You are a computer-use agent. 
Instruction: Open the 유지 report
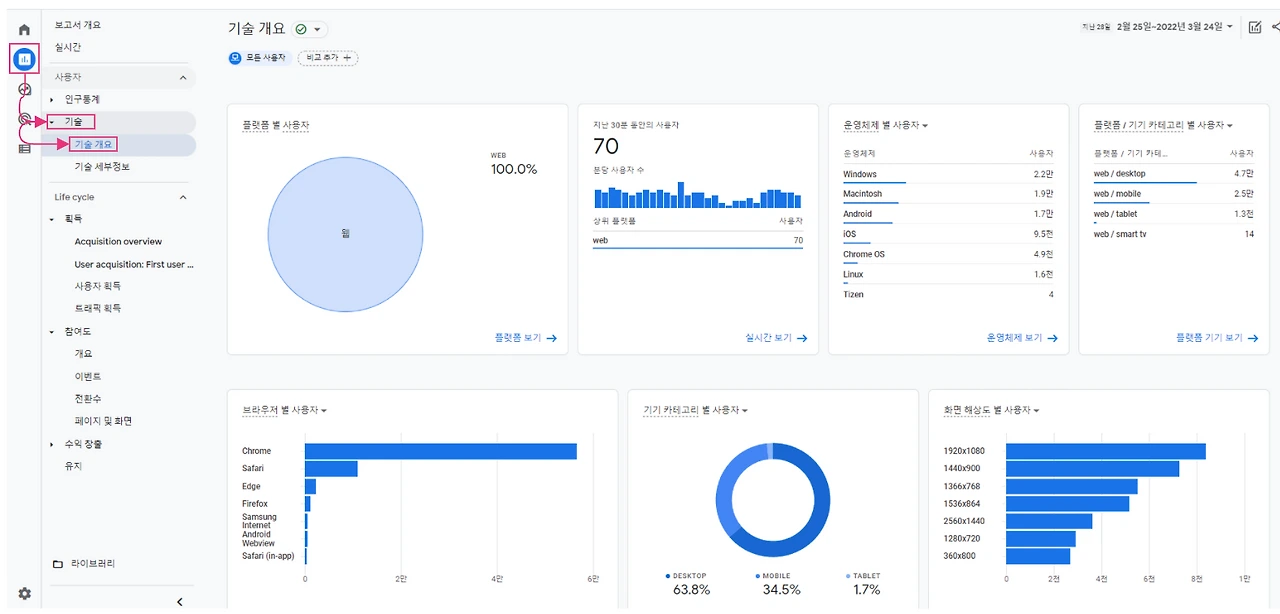[x=73, y=466]
